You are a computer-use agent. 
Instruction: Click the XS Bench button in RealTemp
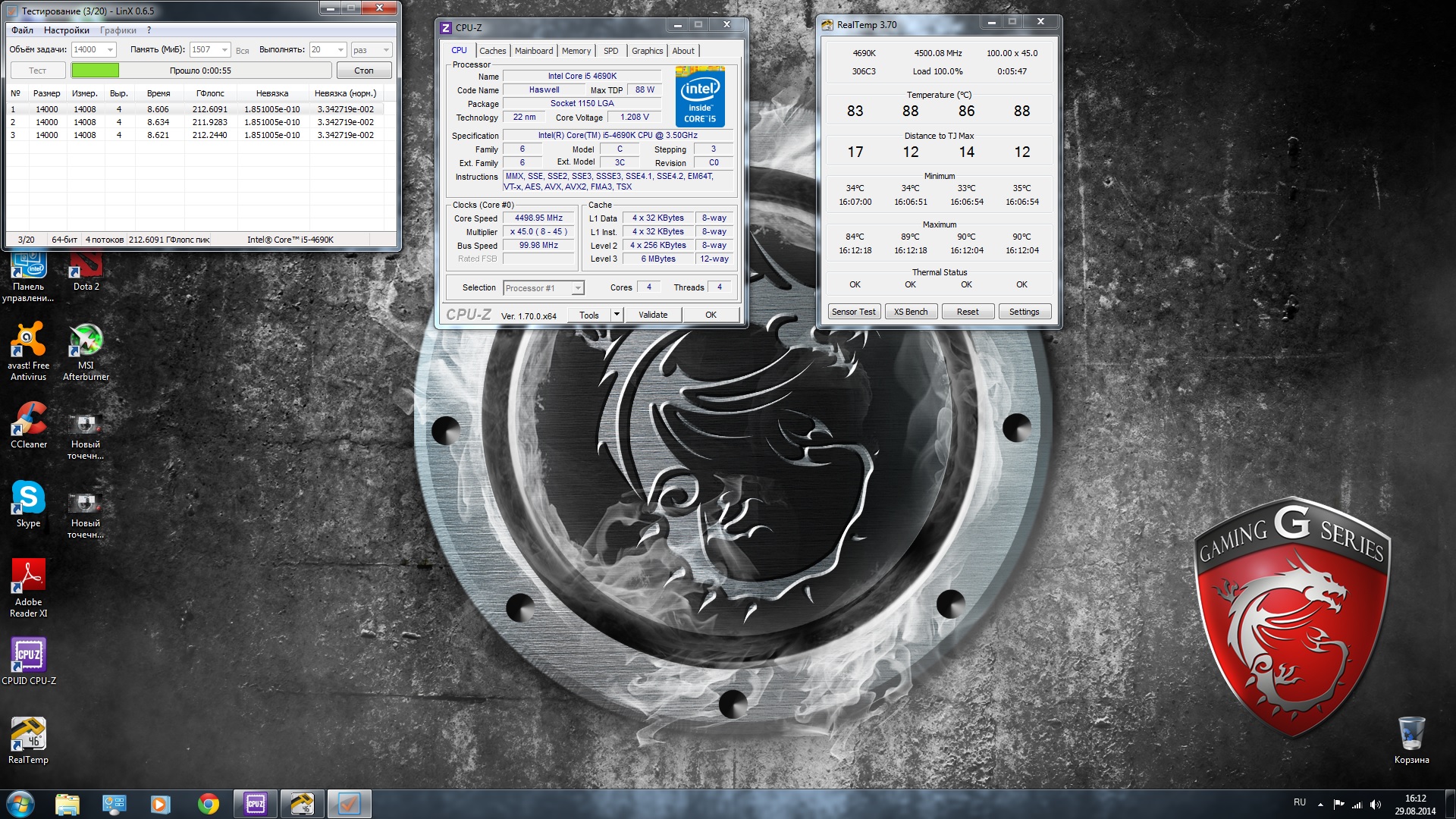910,312
